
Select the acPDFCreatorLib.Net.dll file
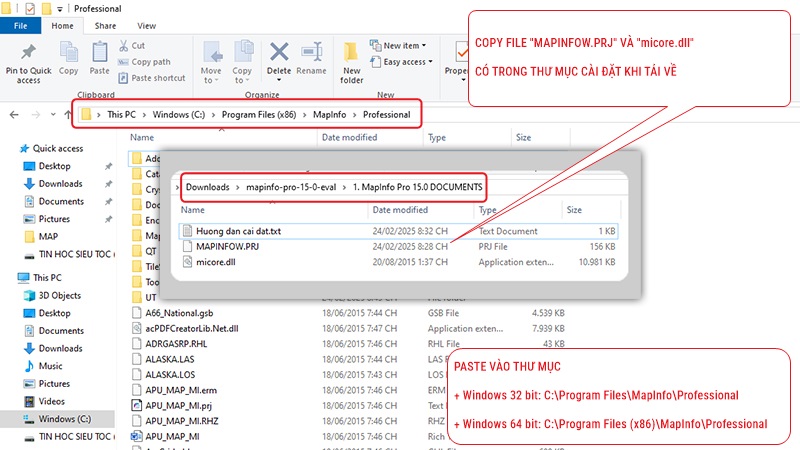[192, 328]
